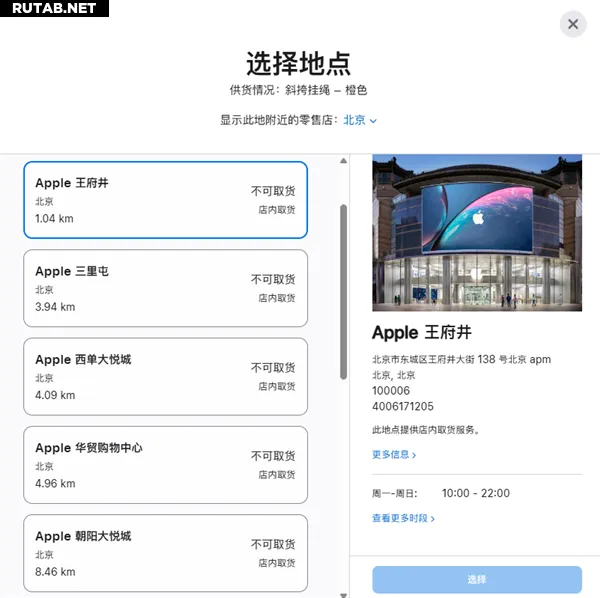Viewport: 600px width, 598px height.
Task: Select the Apple 西单大悦城 store card
Action: 165,376
